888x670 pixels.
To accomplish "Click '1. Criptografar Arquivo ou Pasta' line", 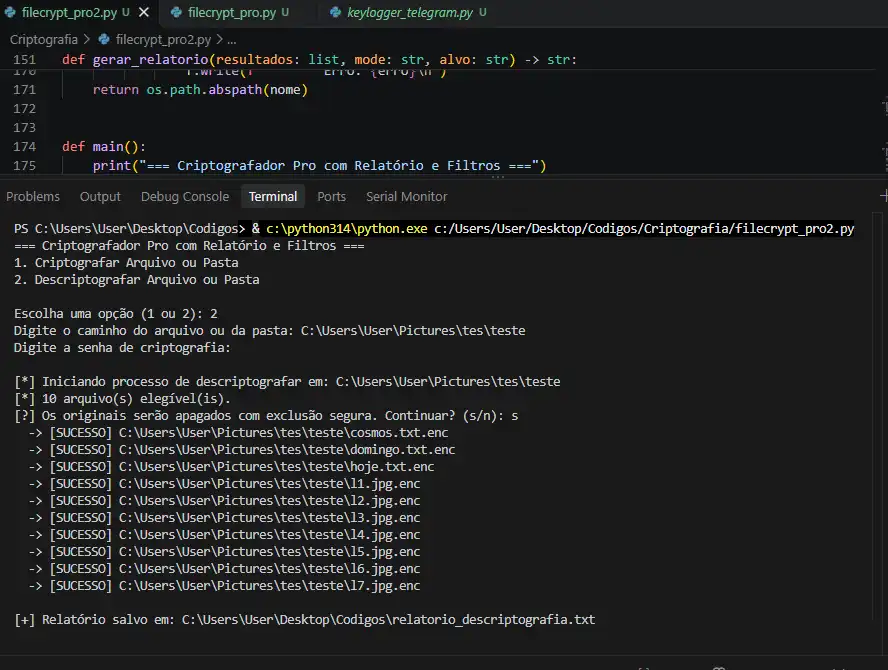I will 126,263.
